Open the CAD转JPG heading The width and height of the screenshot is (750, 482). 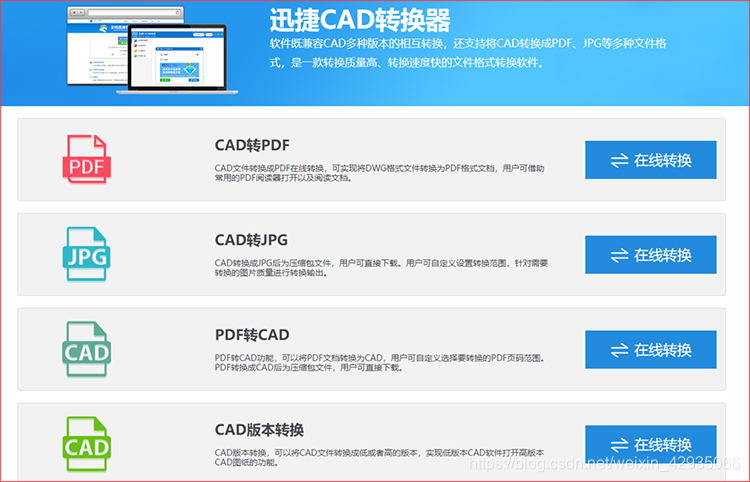tap(251, 240)
